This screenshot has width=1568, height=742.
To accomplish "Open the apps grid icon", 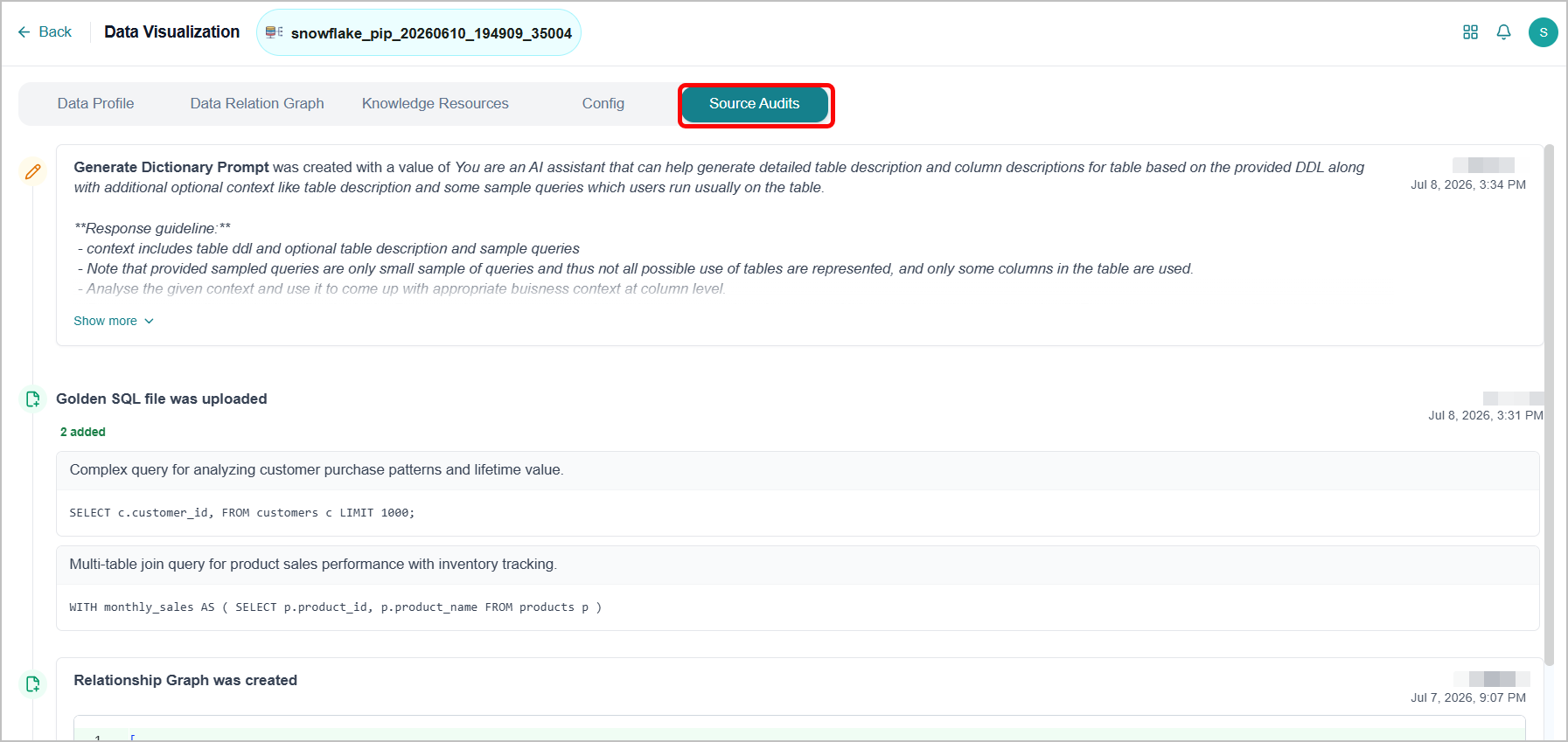I will point(1470,32).
